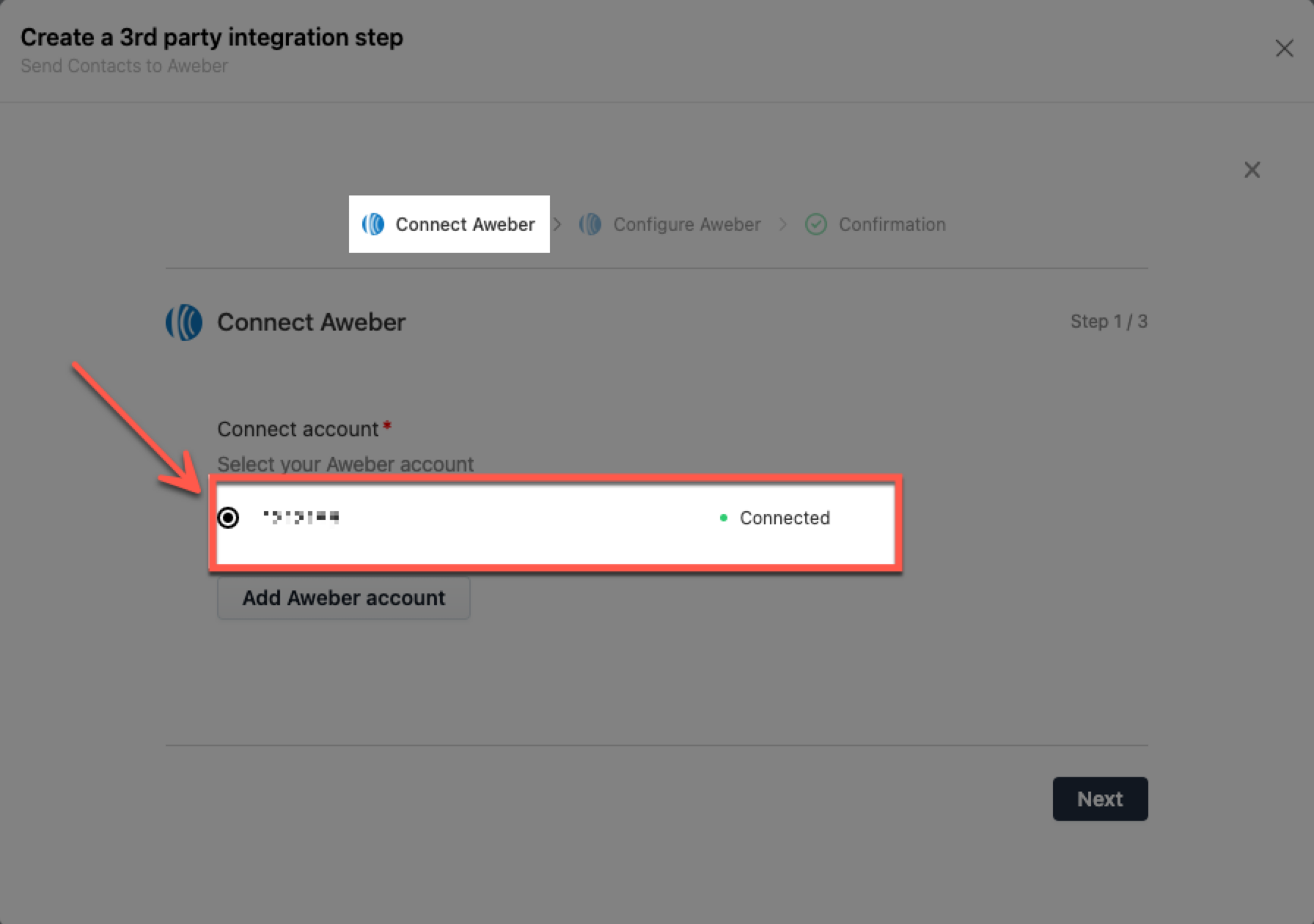
Task: Close the integration step dialog header
Action: (1284, 48)
